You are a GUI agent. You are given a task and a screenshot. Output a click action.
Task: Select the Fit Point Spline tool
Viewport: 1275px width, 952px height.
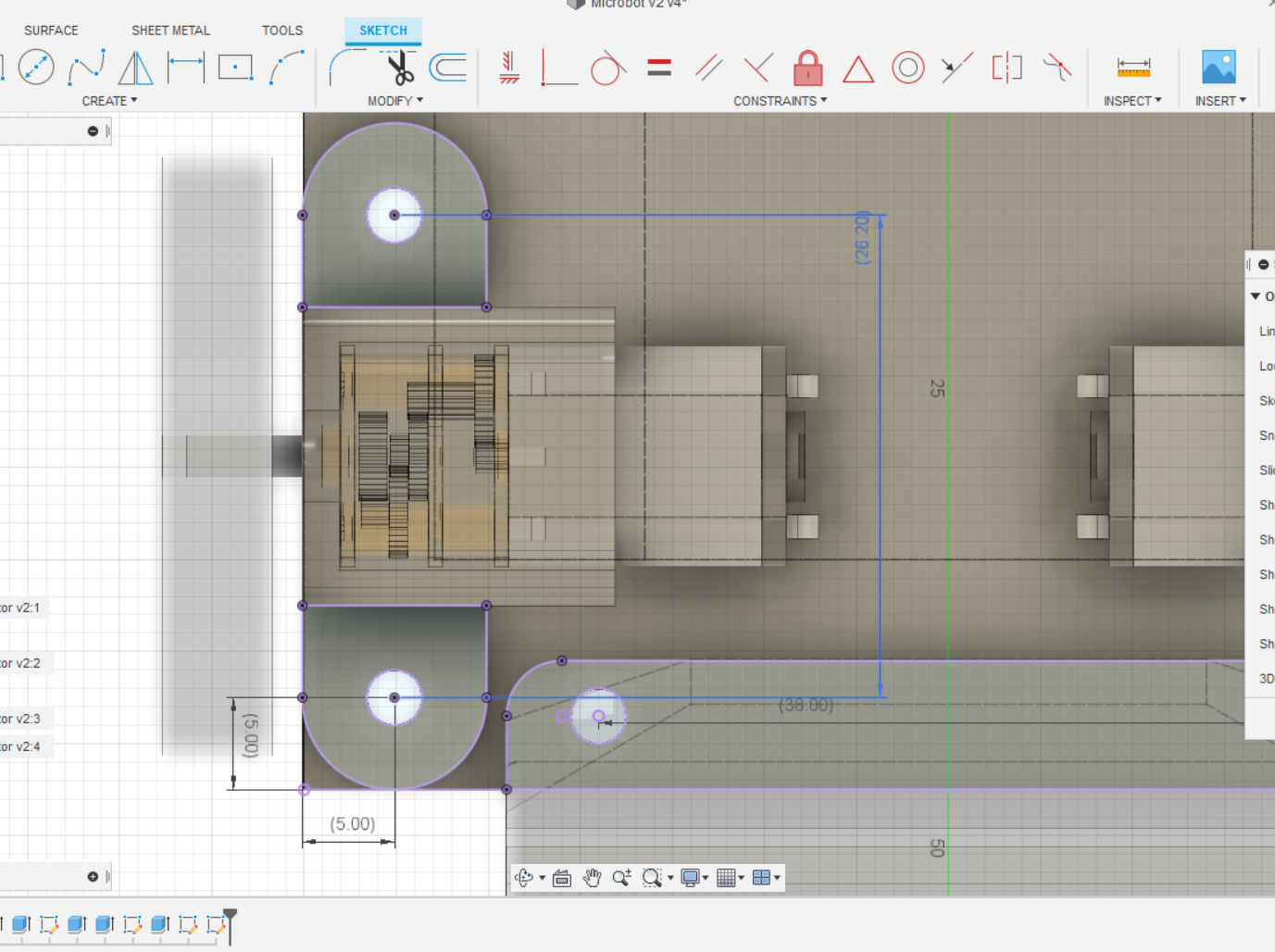86,68
